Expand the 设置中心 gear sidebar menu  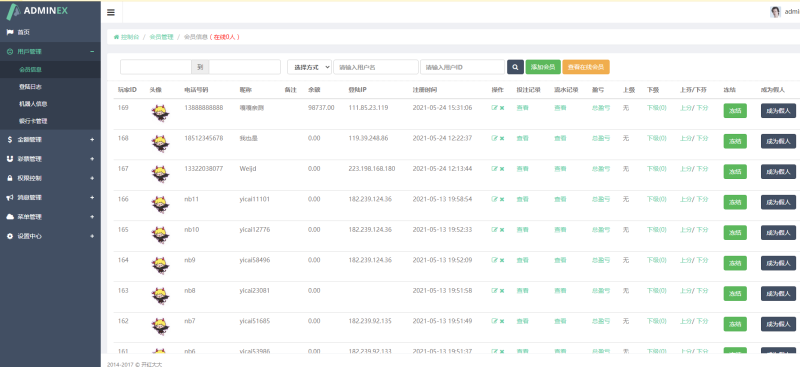[50, 236]
